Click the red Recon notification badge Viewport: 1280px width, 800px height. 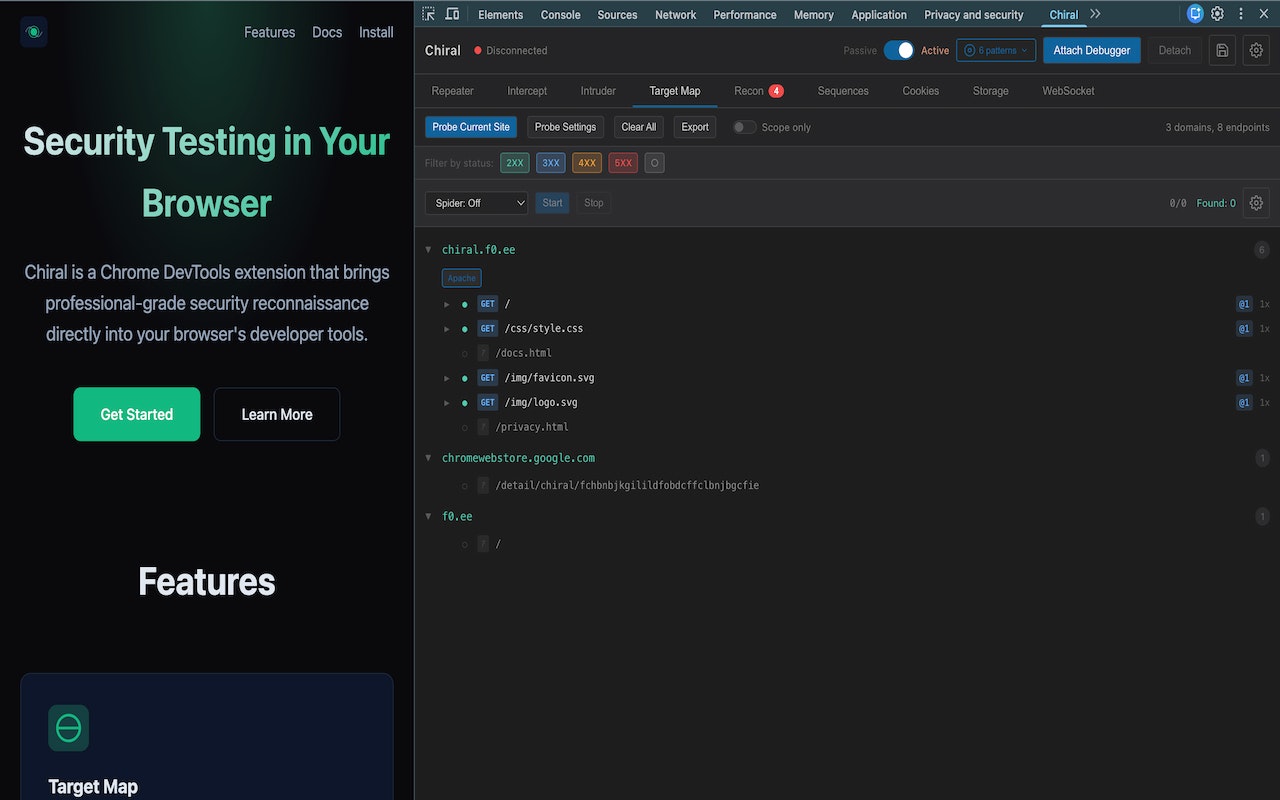pyautogui.click(x=776, y=91)
